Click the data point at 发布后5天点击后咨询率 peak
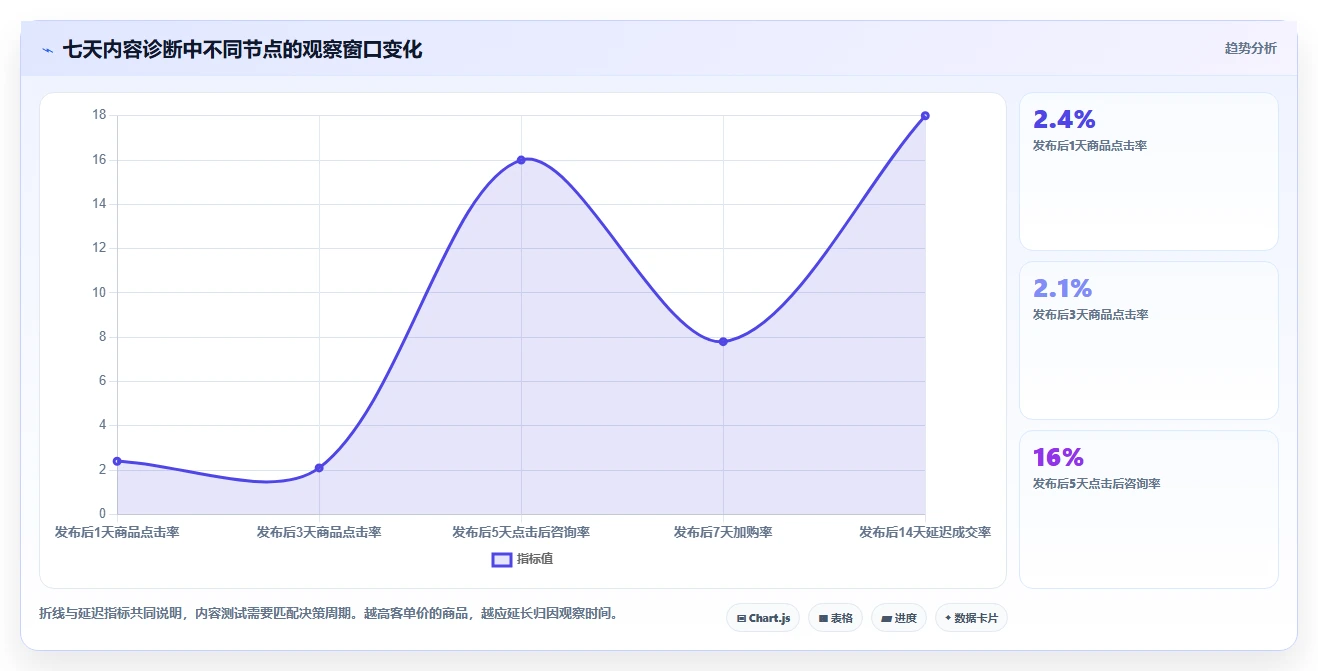 [521, 160]
